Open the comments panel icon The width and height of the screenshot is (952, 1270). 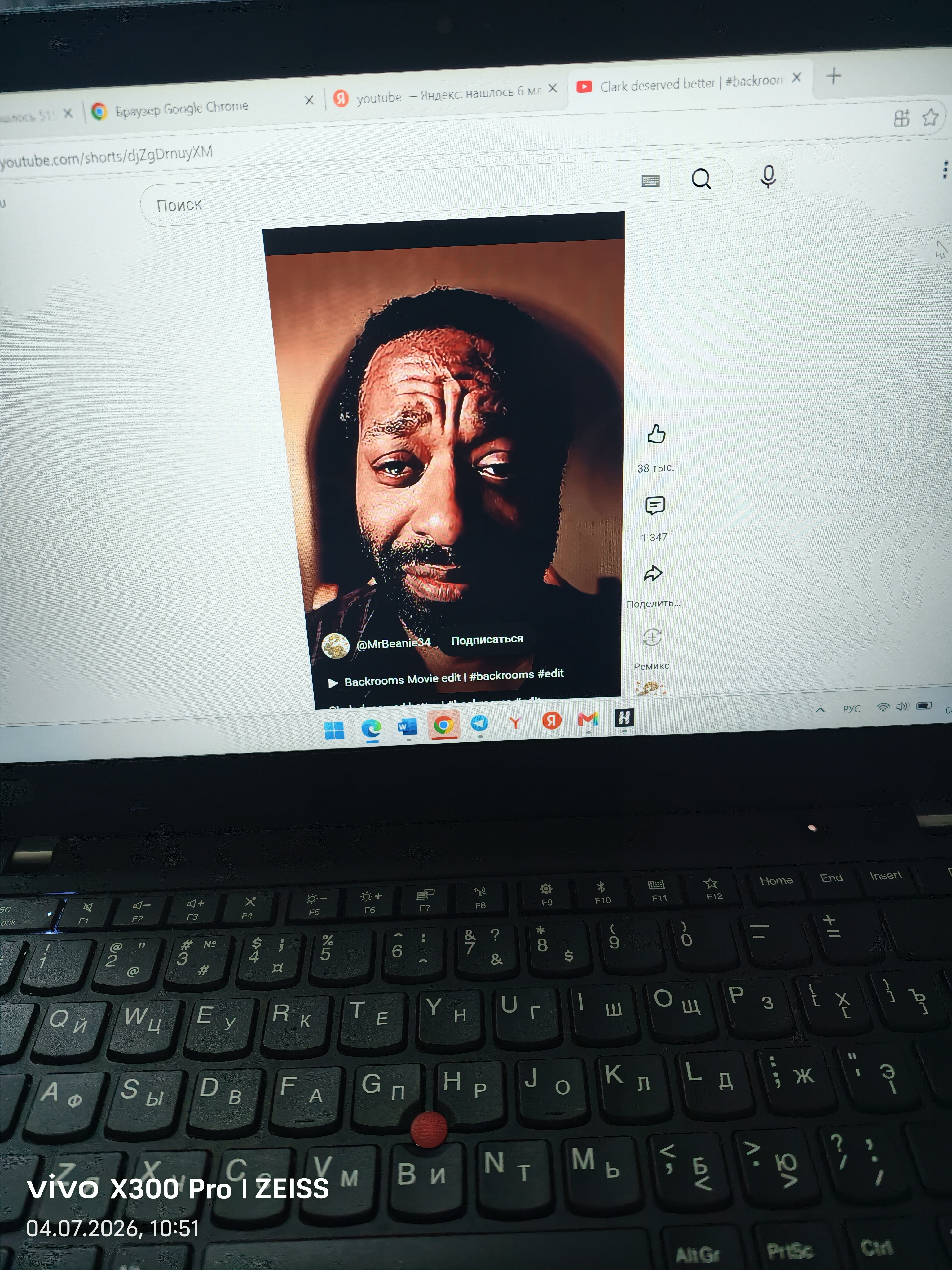pyautogui.click(x=655, y=505)
